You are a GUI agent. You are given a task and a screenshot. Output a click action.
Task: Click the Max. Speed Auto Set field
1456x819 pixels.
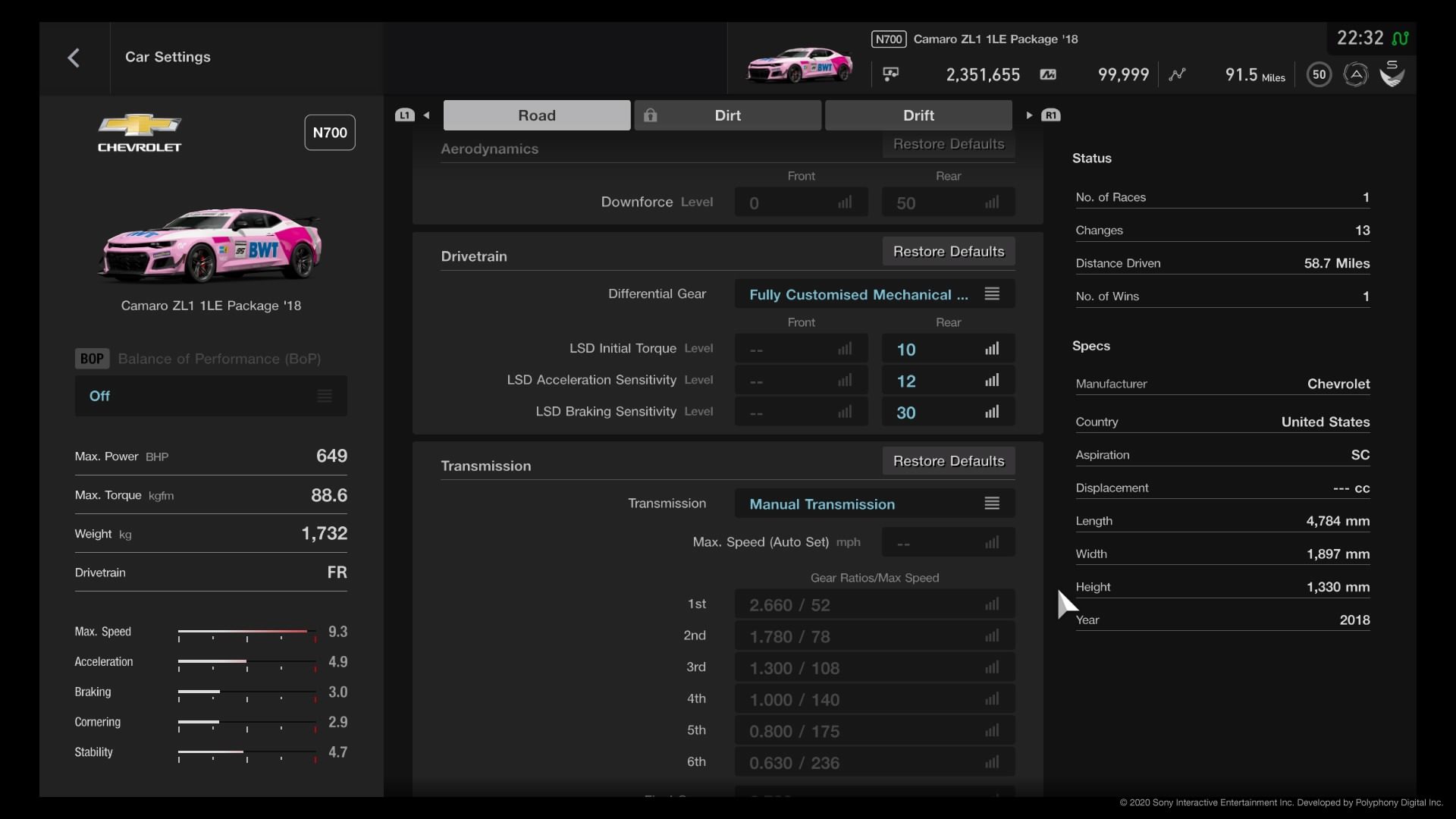(x=948, y=543)
